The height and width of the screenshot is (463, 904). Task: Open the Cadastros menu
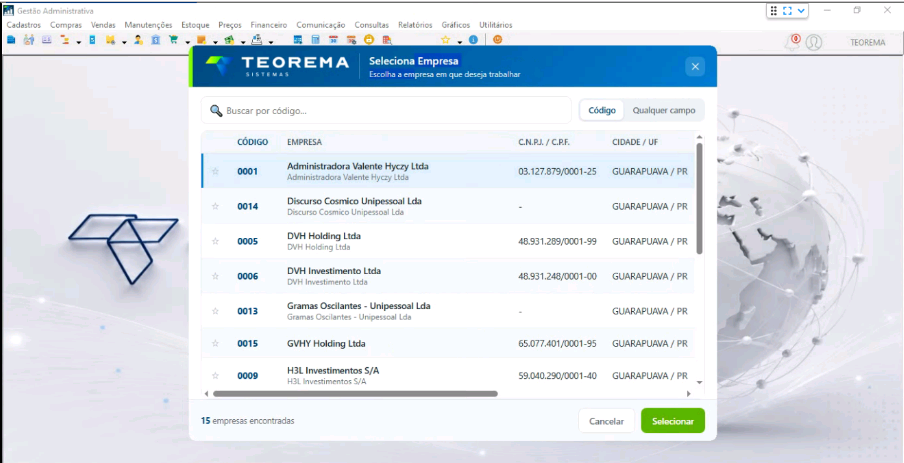click(24, 25)
